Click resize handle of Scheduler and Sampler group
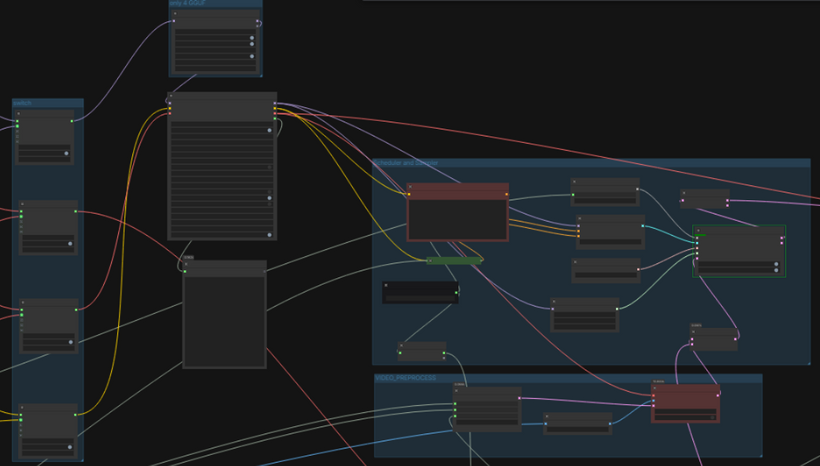Image resolution: width=820 pixels, height=466 pixels. tap(806, 361)
